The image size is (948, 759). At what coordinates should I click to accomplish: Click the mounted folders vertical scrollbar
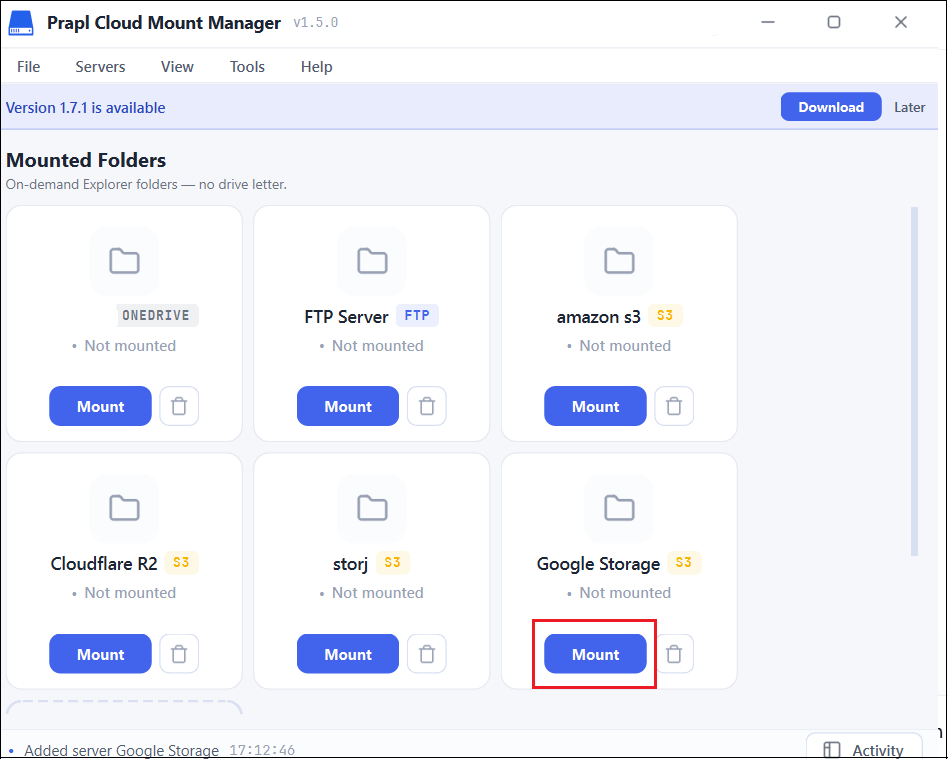point(914,381)
